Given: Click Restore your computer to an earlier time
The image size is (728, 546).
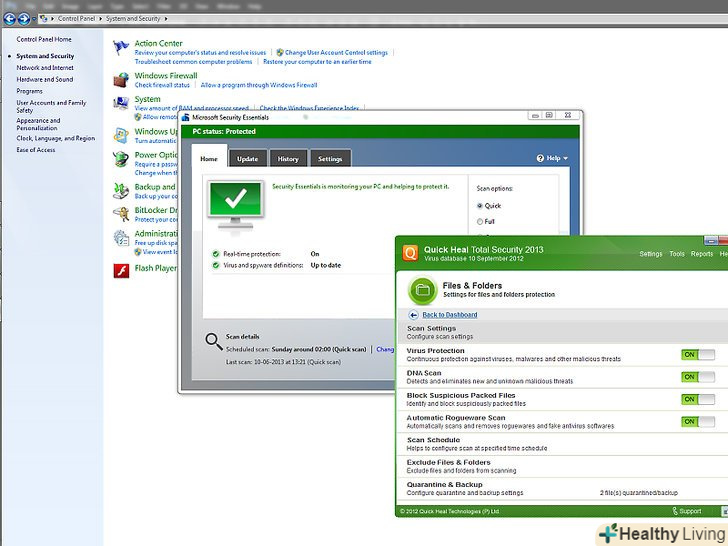Looking at the screenshot, I should tap(317, 61).
